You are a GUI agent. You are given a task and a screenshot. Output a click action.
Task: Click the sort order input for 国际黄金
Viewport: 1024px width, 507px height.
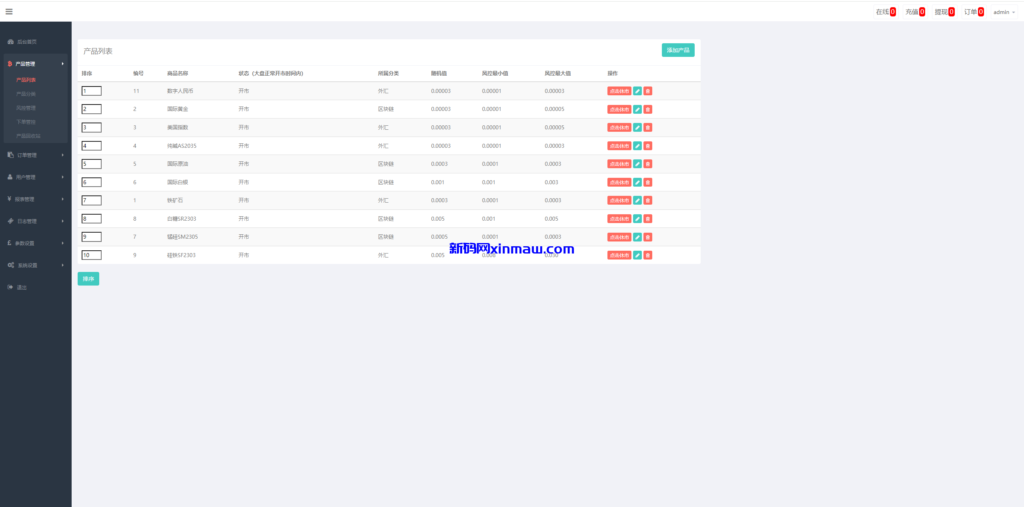(91, 109)
